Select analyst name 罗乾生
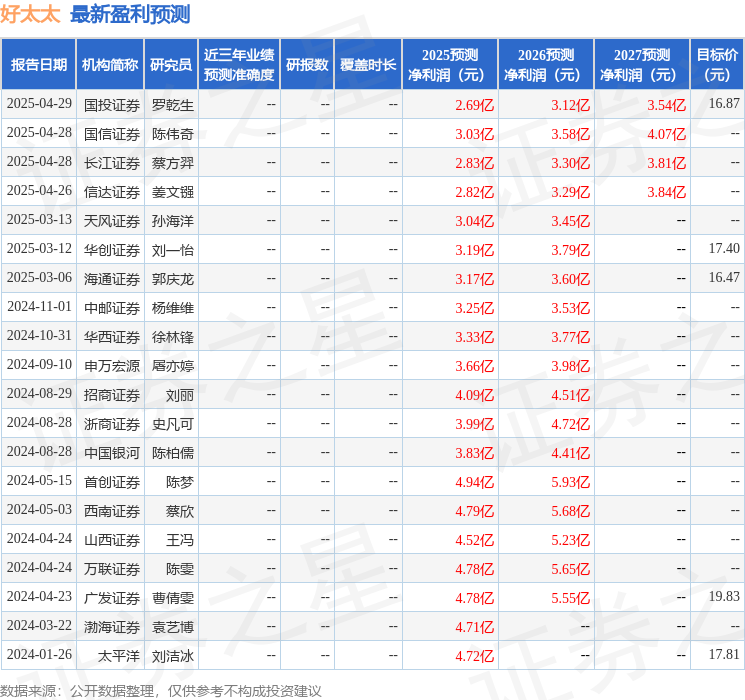 coord(172,105)
